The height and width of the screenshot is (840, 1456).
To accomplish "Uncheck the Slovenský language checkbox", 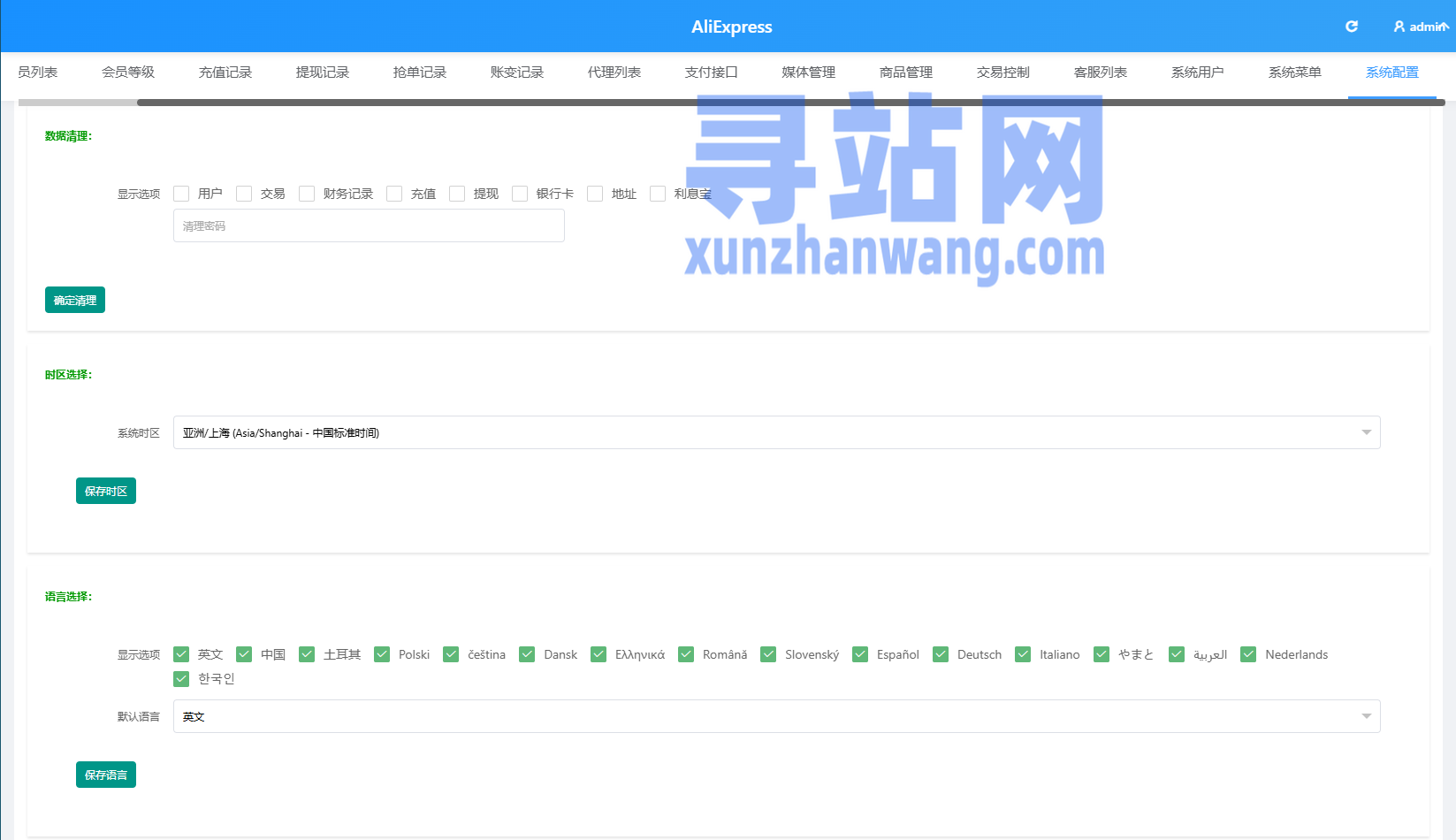I will click(768, 654).
